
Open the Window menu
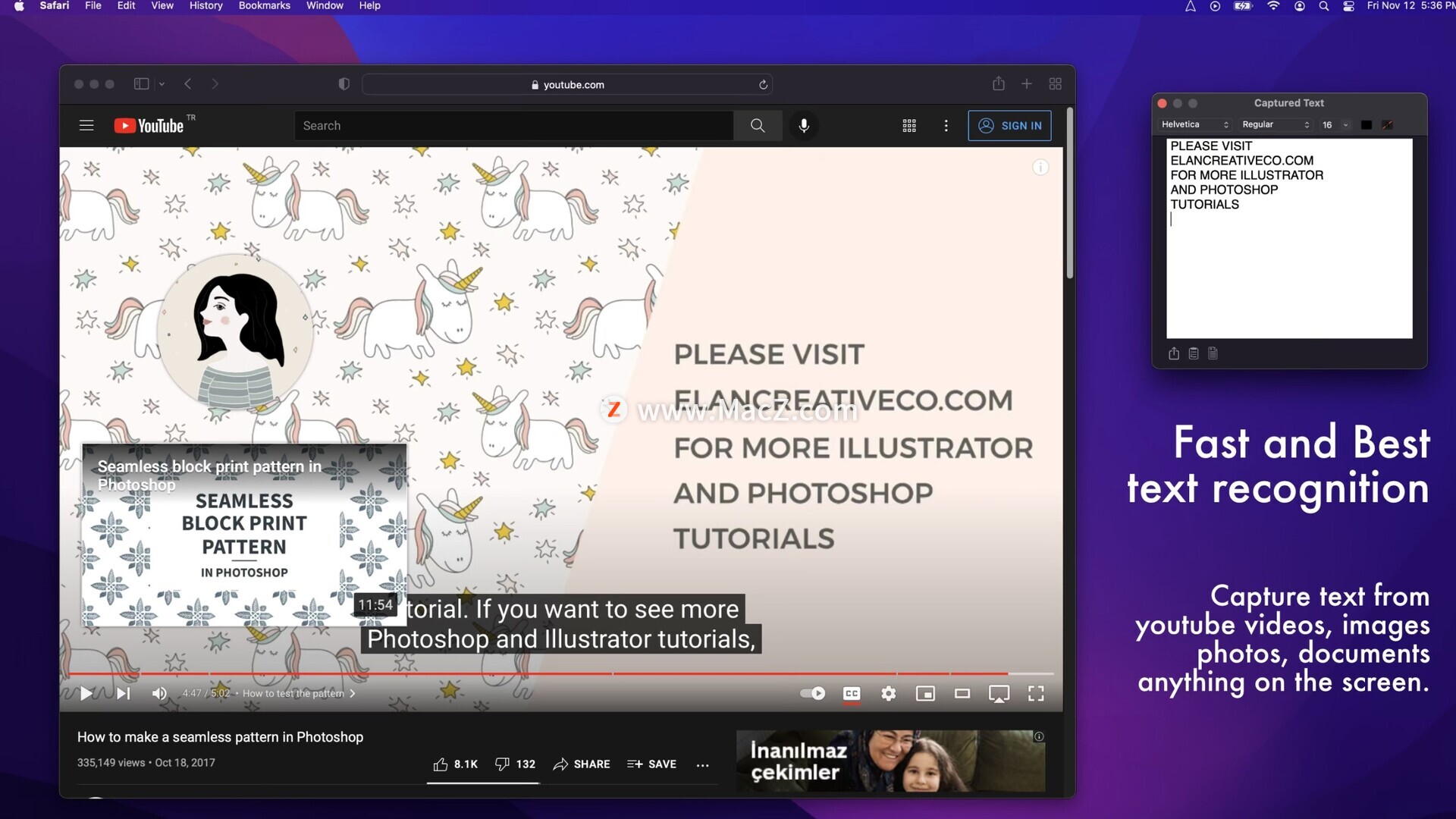[x=325, y=6]
